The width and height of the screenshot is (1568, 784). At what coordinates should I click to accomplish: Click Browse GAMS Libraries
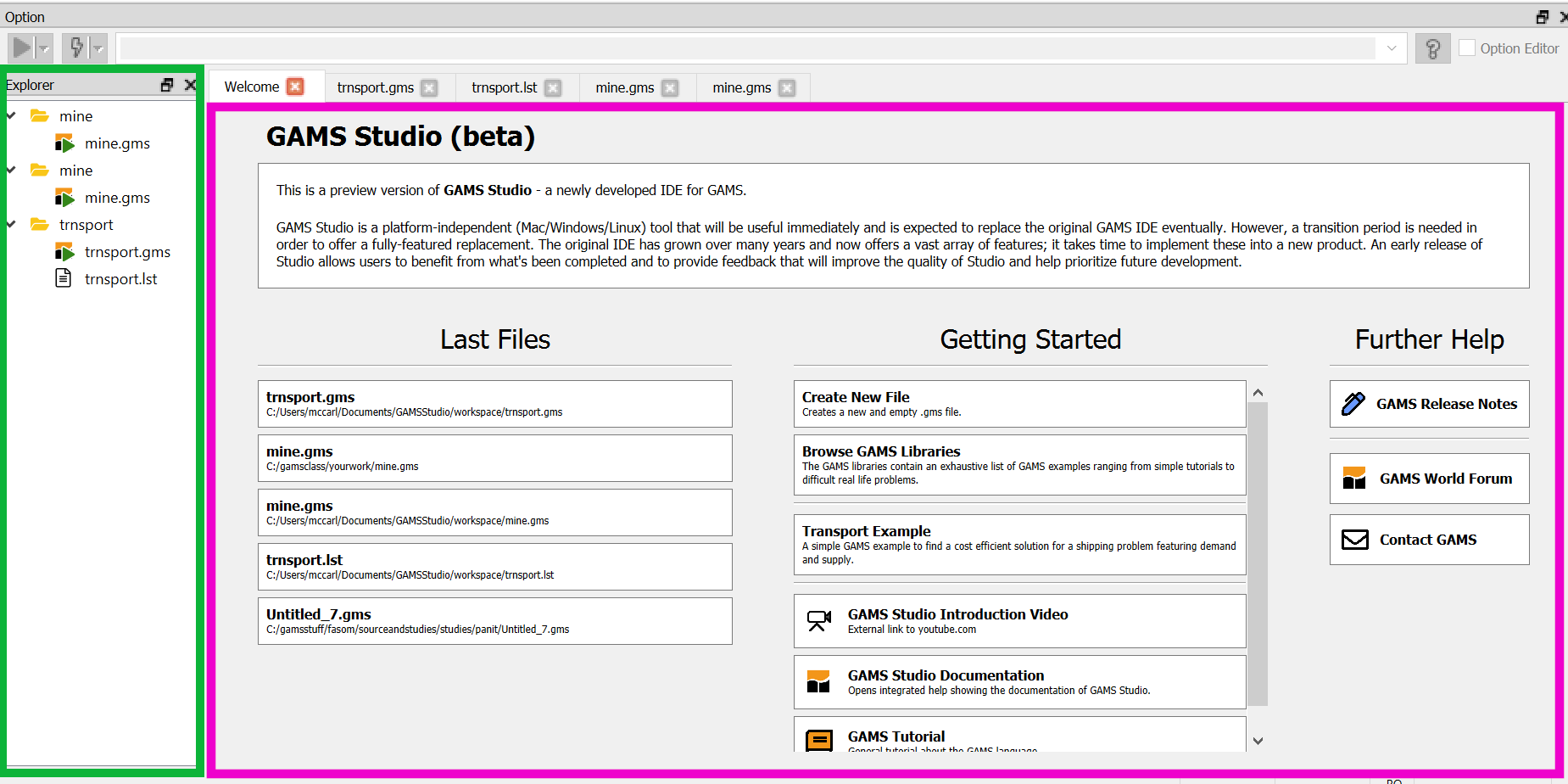(1020, 465)
